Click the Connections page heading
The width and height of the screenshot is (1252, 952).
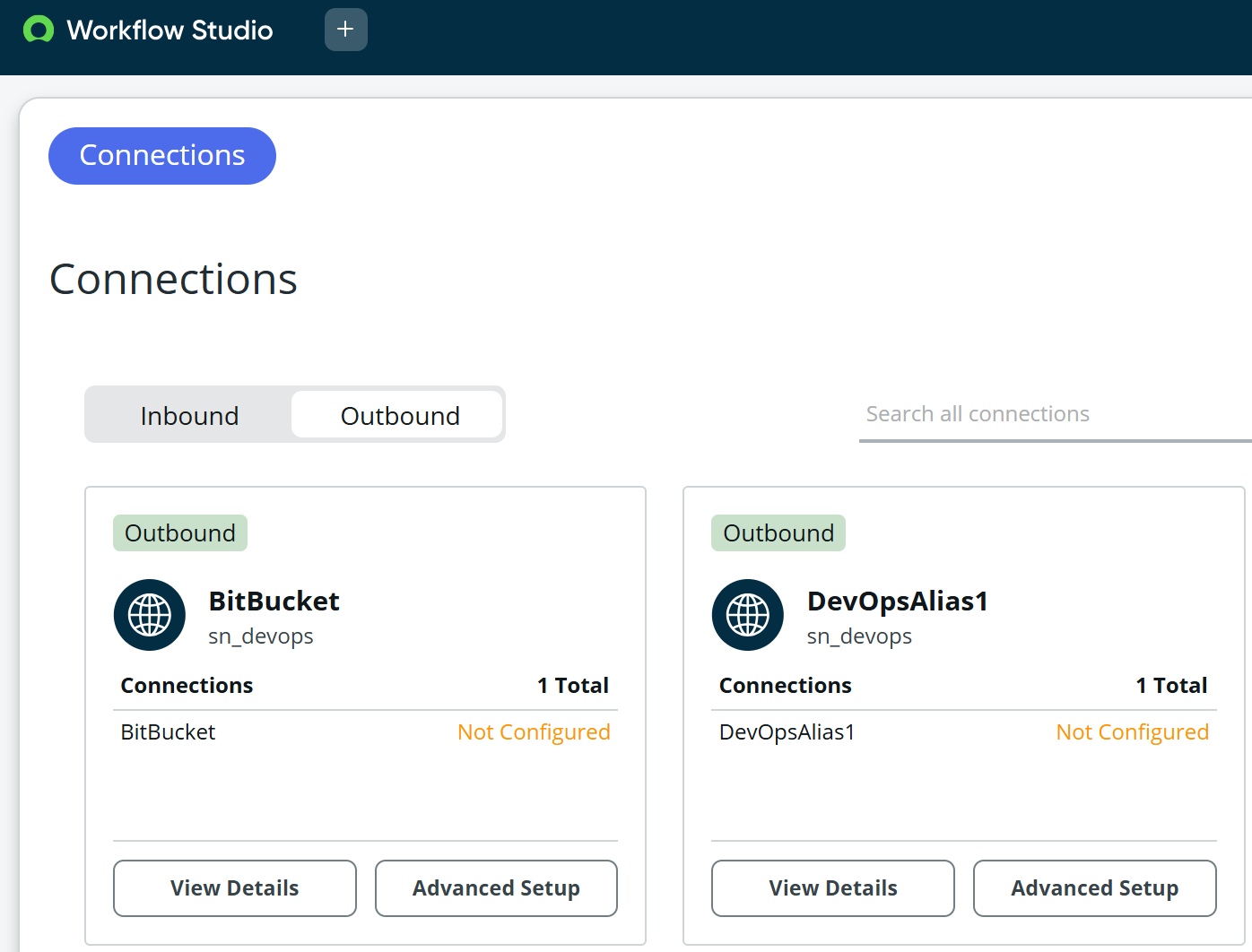[173, 279]
